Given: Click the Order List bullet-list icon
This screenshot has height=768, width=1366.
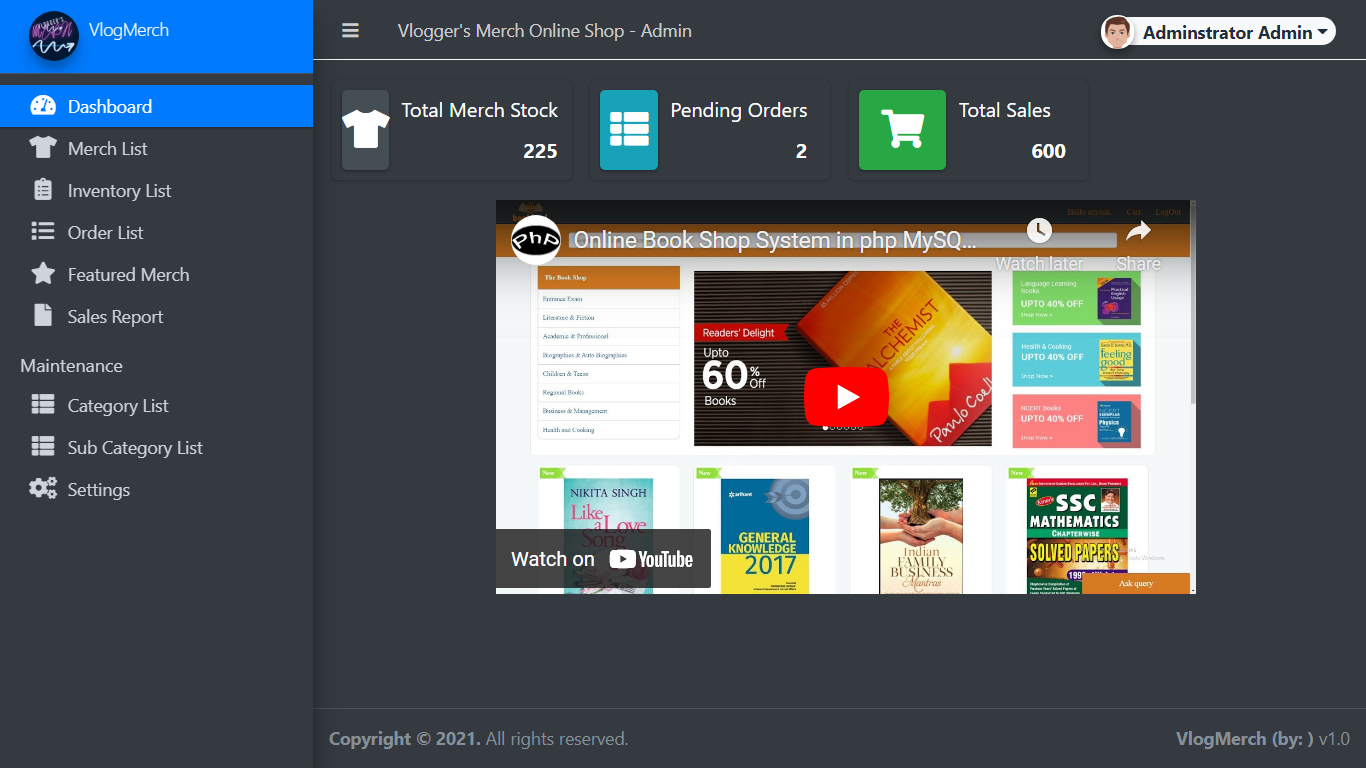Looking at the screenshot, I should tap(43, 232).
